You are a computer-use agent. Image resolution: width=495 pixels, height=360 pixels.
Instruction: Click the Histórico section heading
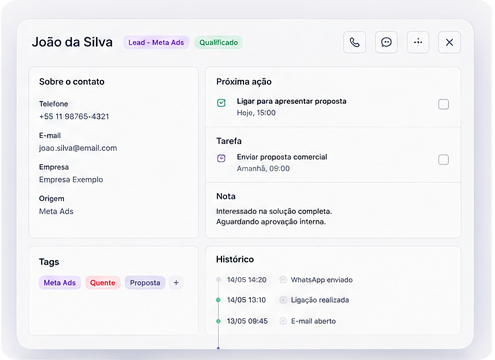pos(235,259)
